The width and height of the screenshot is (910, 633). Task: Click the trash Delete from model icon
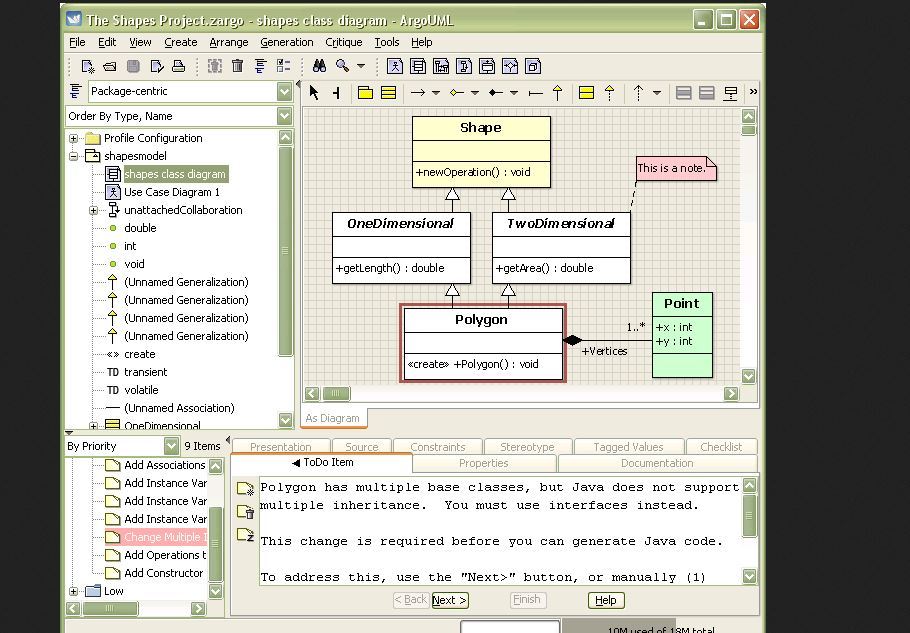(x=237, y=66)
